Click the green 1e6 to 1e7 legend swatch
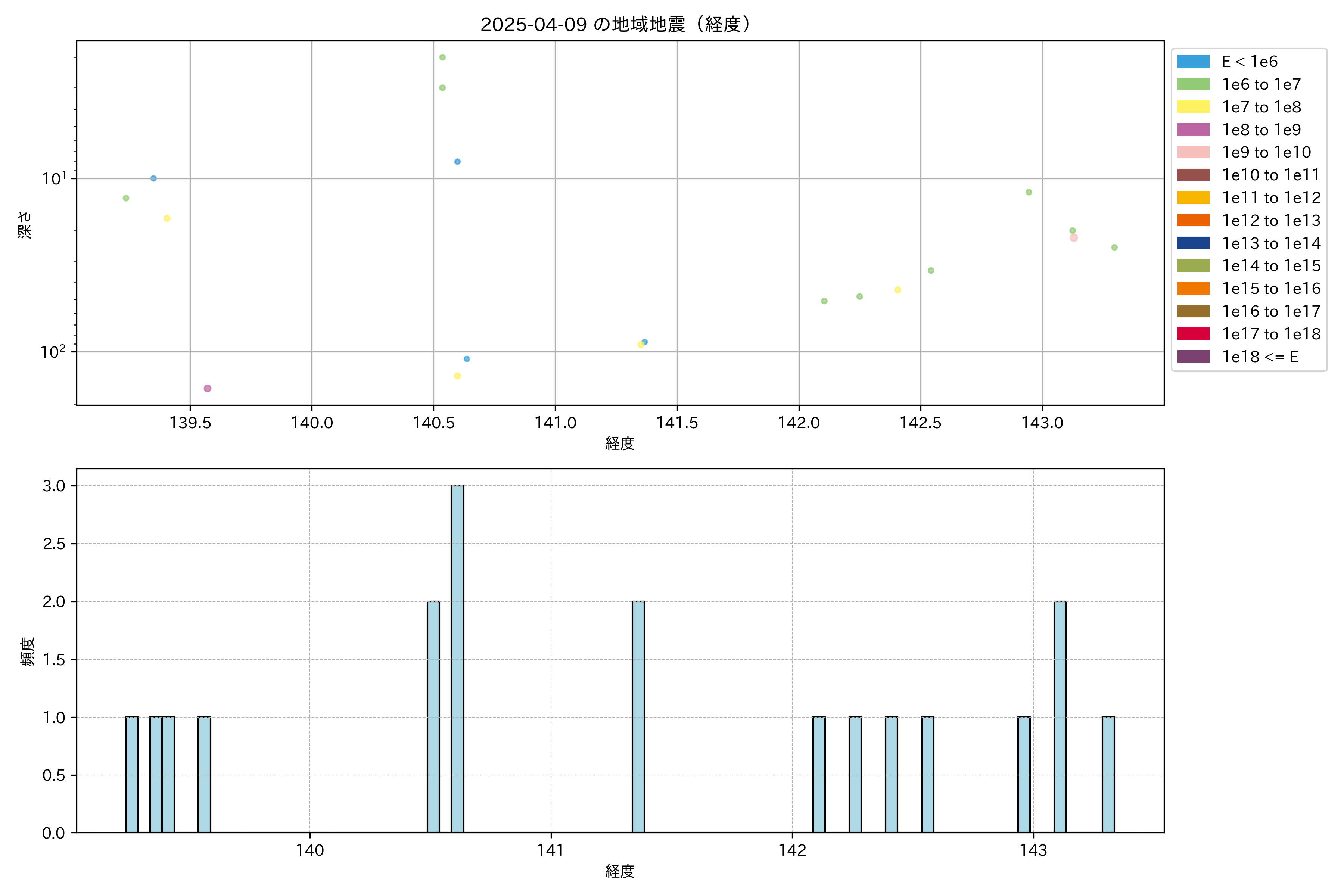Image resolution: width=1344 pixels, height=896 pixels. (x=1192, y=84)
